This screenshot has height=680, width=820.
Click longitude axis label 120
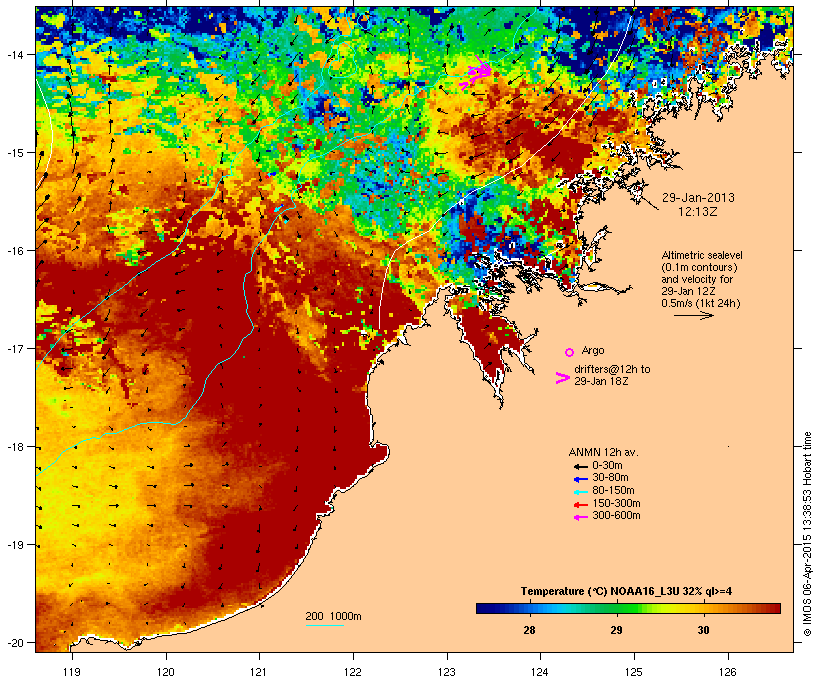pyautogui.click(x=166, y=672)
